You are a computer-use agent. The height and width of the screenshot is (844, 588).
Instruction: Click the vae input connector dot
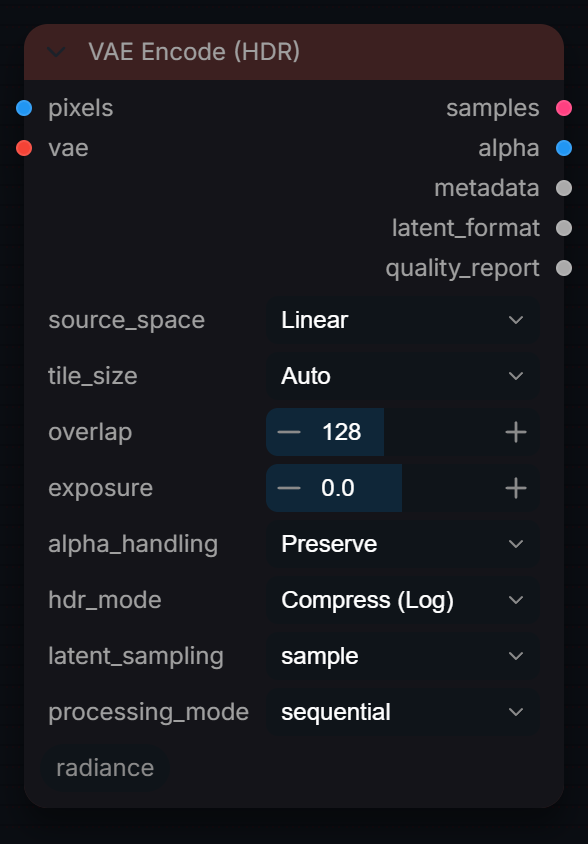[24, 148]
